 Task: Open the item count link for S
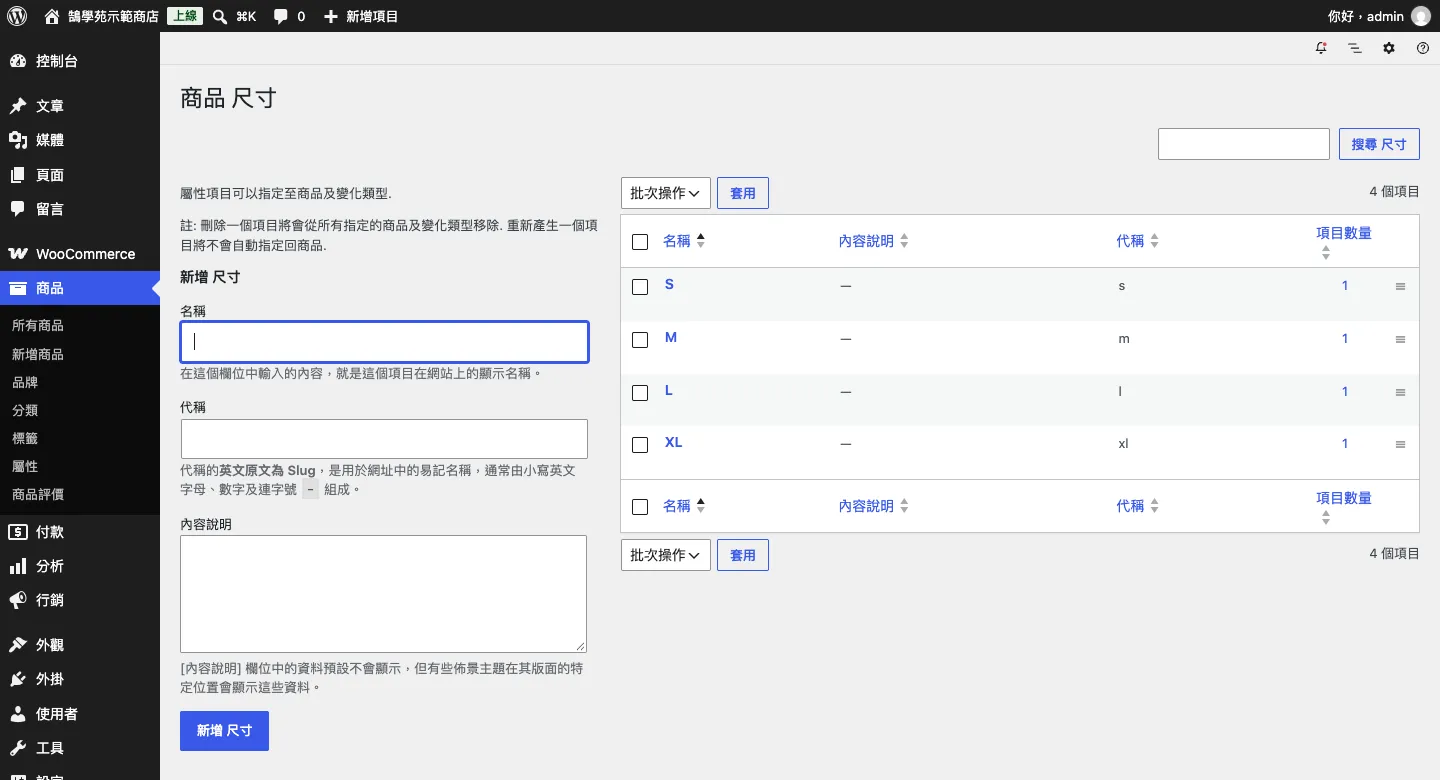1345,286
